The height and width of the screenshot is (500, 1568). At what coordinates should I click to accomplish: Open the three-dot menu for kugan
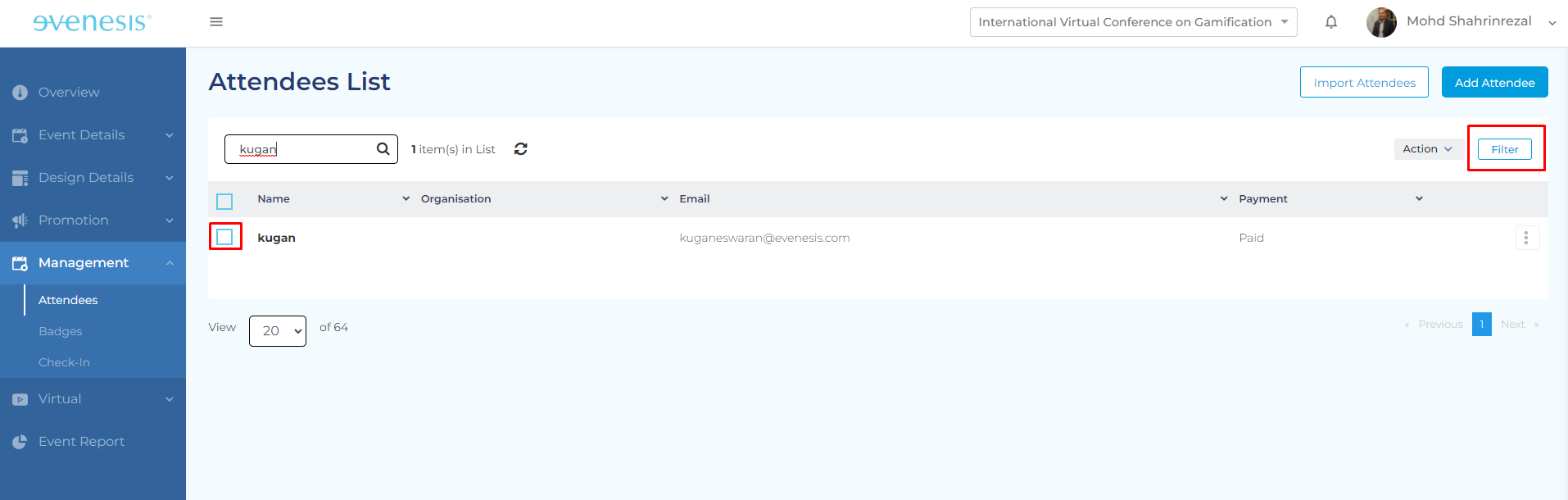[1526, 238]
